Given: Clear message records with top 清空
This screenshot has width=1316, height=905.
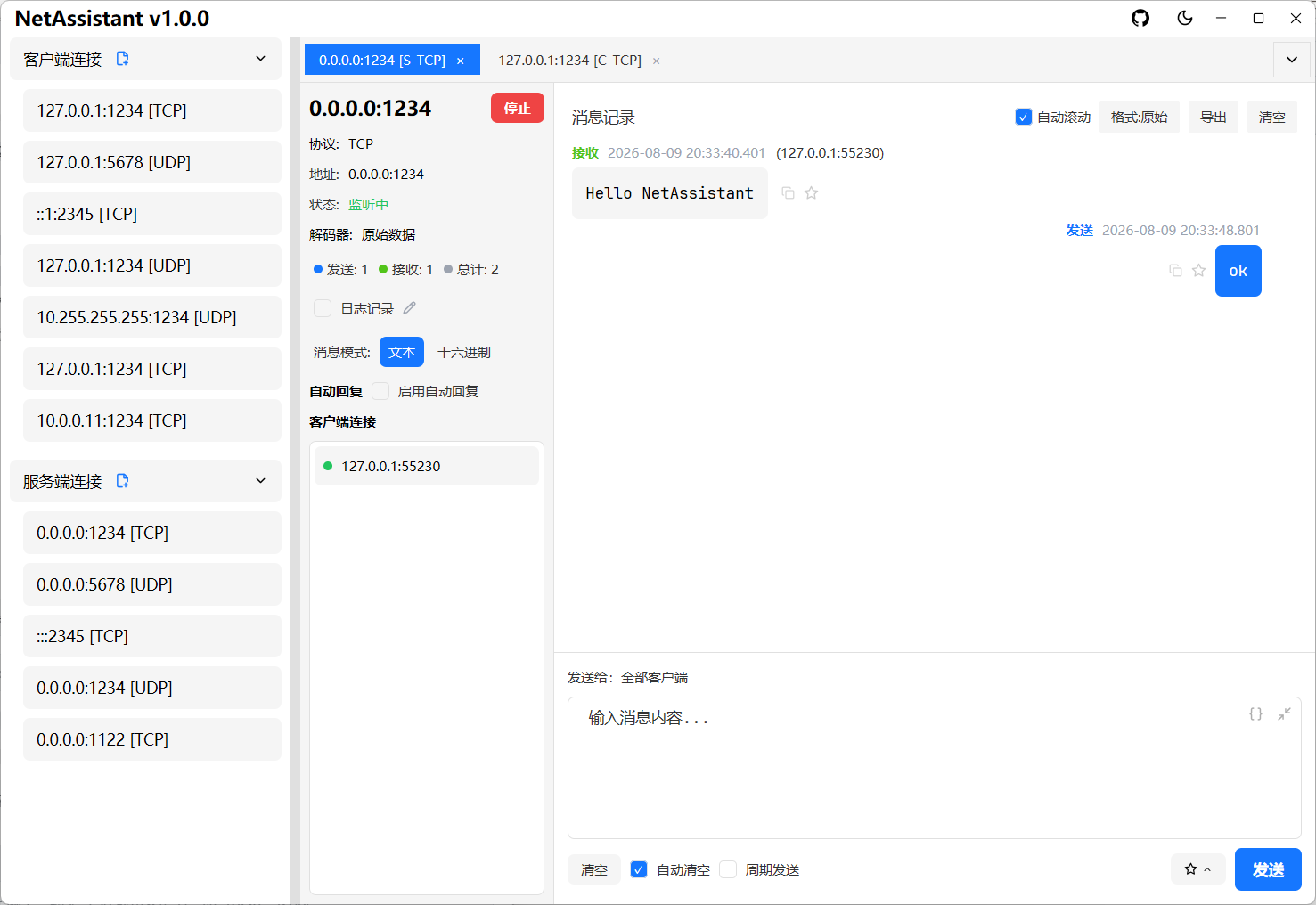Looking at the screenshot, I should coord(1272,117).
